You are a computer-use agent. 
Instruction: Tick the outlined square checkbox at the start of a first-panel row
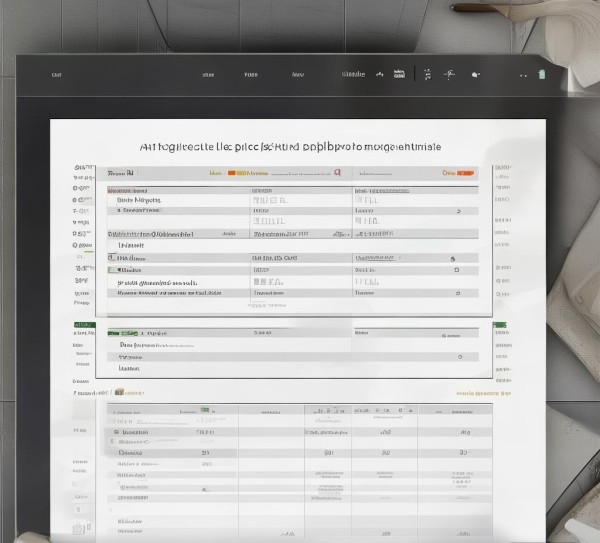pyautogui.click(x=111, y=257)
